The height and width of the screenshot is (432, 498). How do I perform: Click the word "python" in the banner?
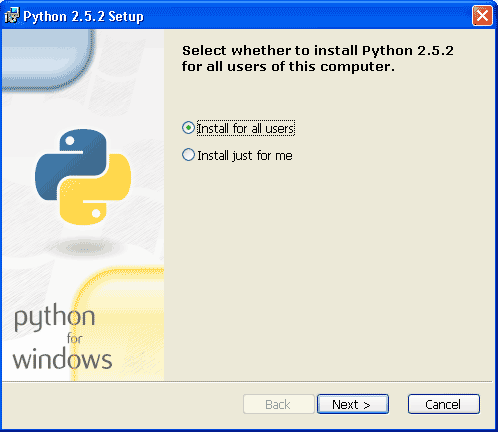click(54, 317)
